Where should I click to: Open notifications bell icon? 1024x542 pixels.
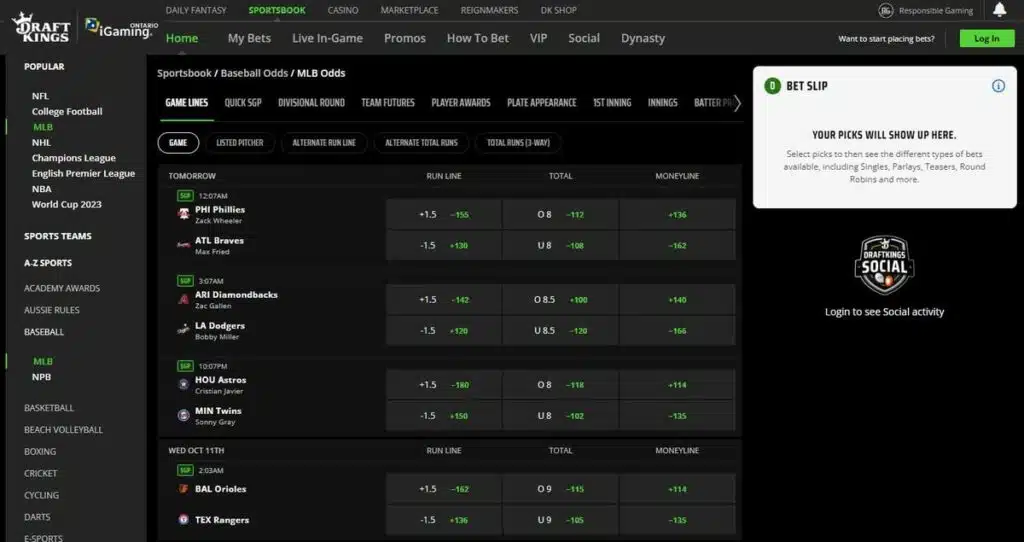coord(999,9)
